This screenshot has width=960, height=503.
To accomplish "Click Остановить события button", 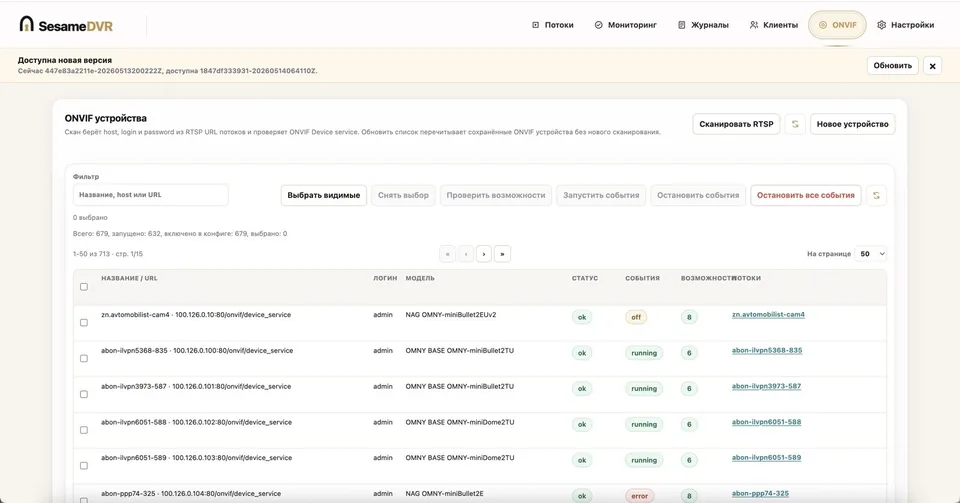I will pyautogui.click(x=698, y=195).
